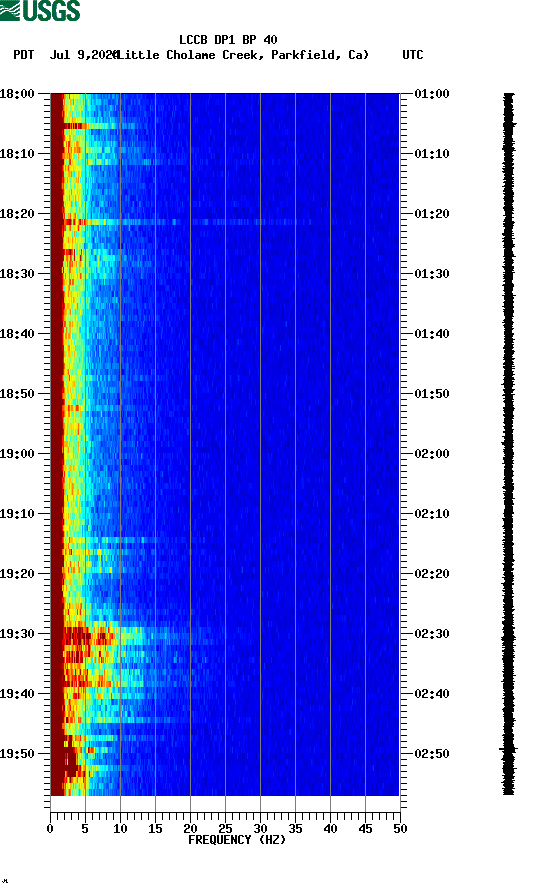This screenshot has height=892, width=552.
Task: Click the USGS logo
Action: [40, 10]
